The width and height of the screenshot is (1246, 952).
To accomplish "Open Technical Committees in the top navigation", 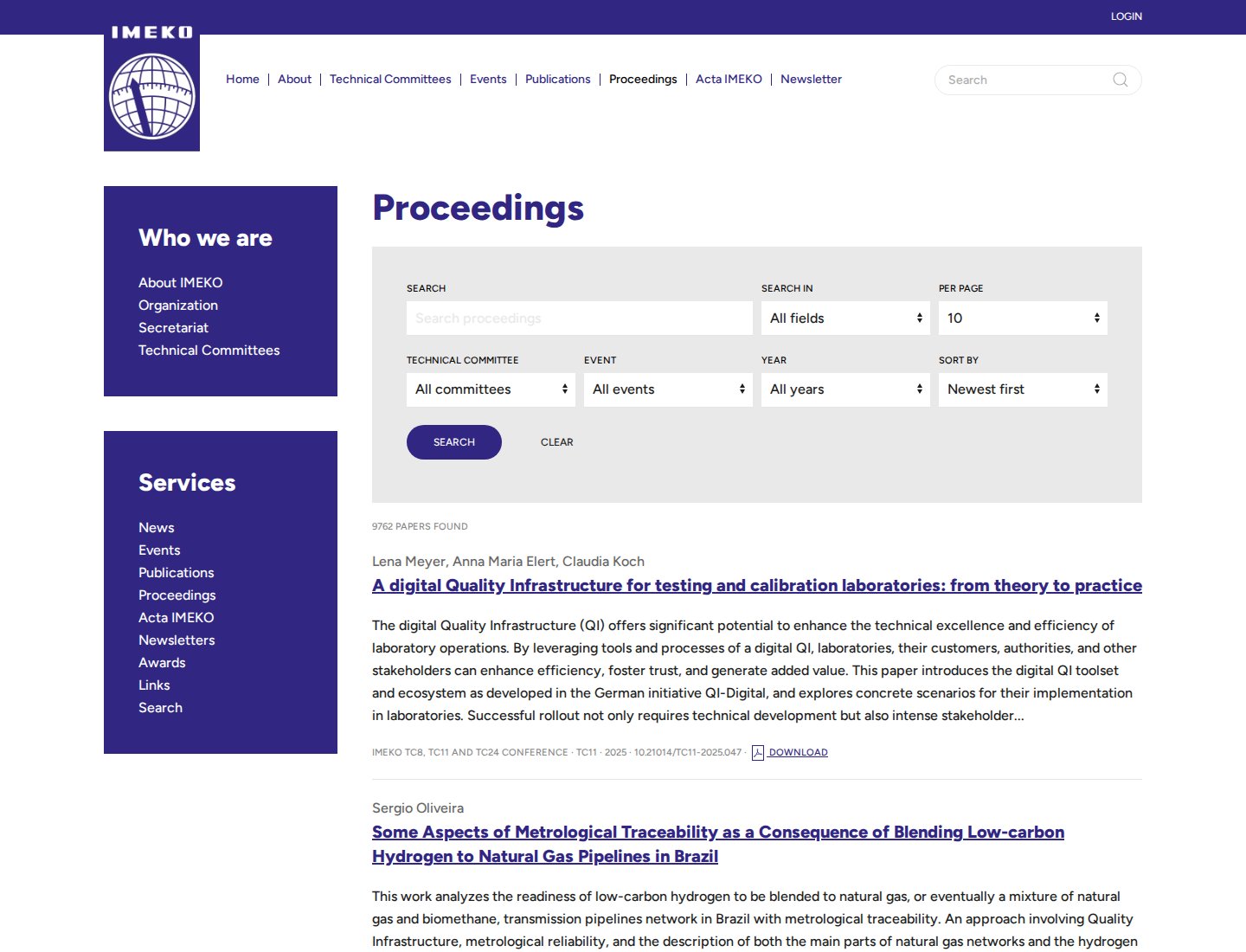I will point(390,79).
